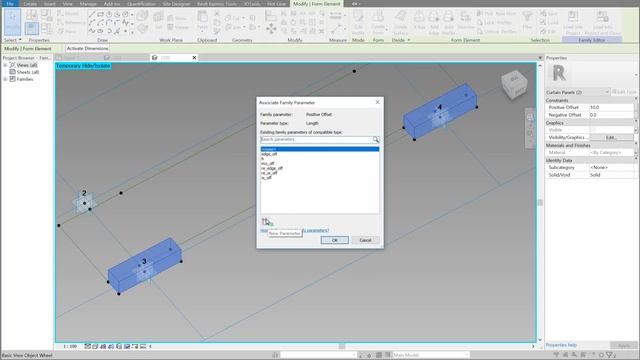The height and width of the screenshot is (360, 640).
Task: Open the Subcategory dropdown value
Action: pyautogui.click(x=611, y=167)
